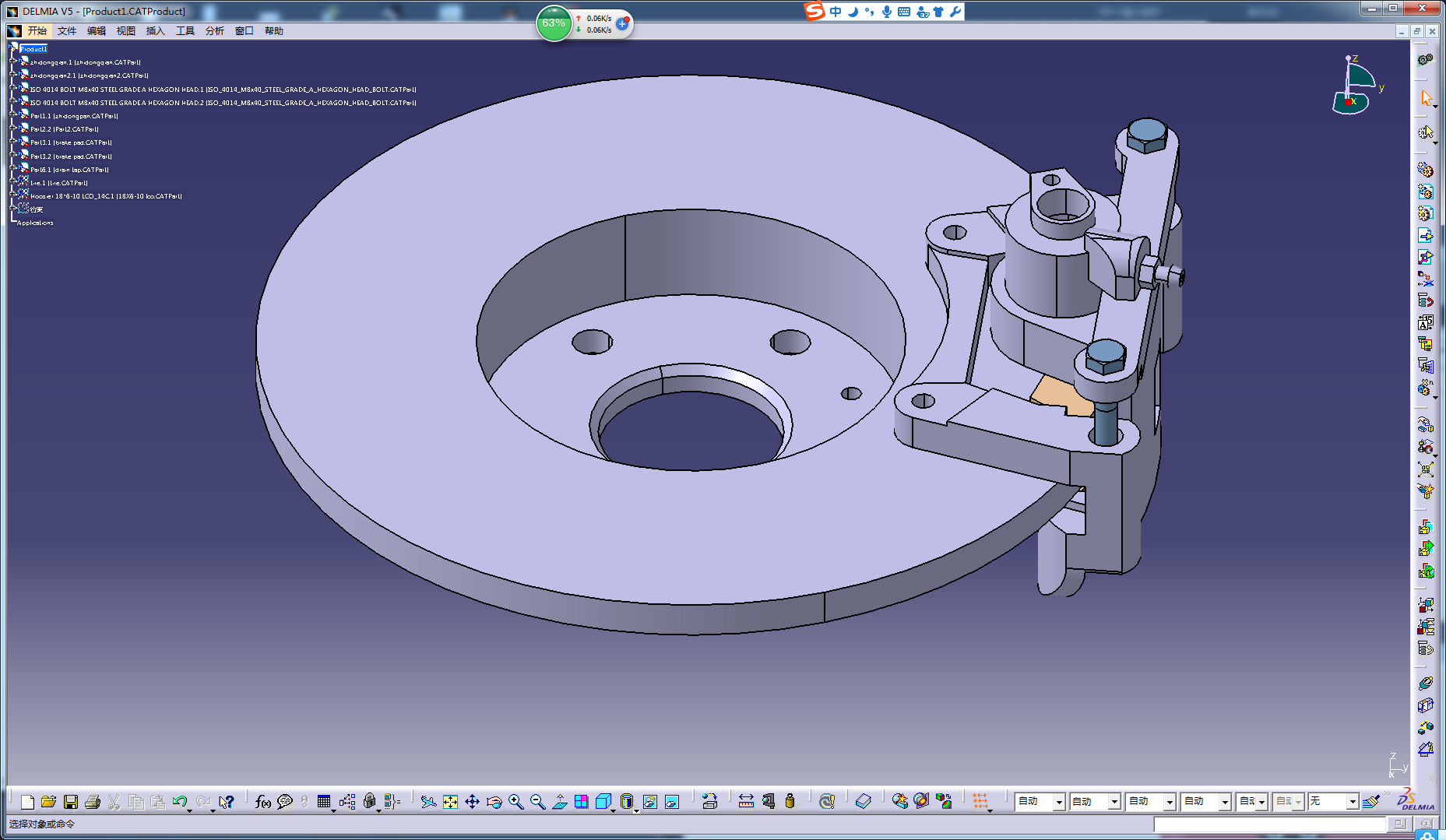Click the Measure Inertia weight icon
The height and width of the screenshot is (840, 1446).
point(790,802)
